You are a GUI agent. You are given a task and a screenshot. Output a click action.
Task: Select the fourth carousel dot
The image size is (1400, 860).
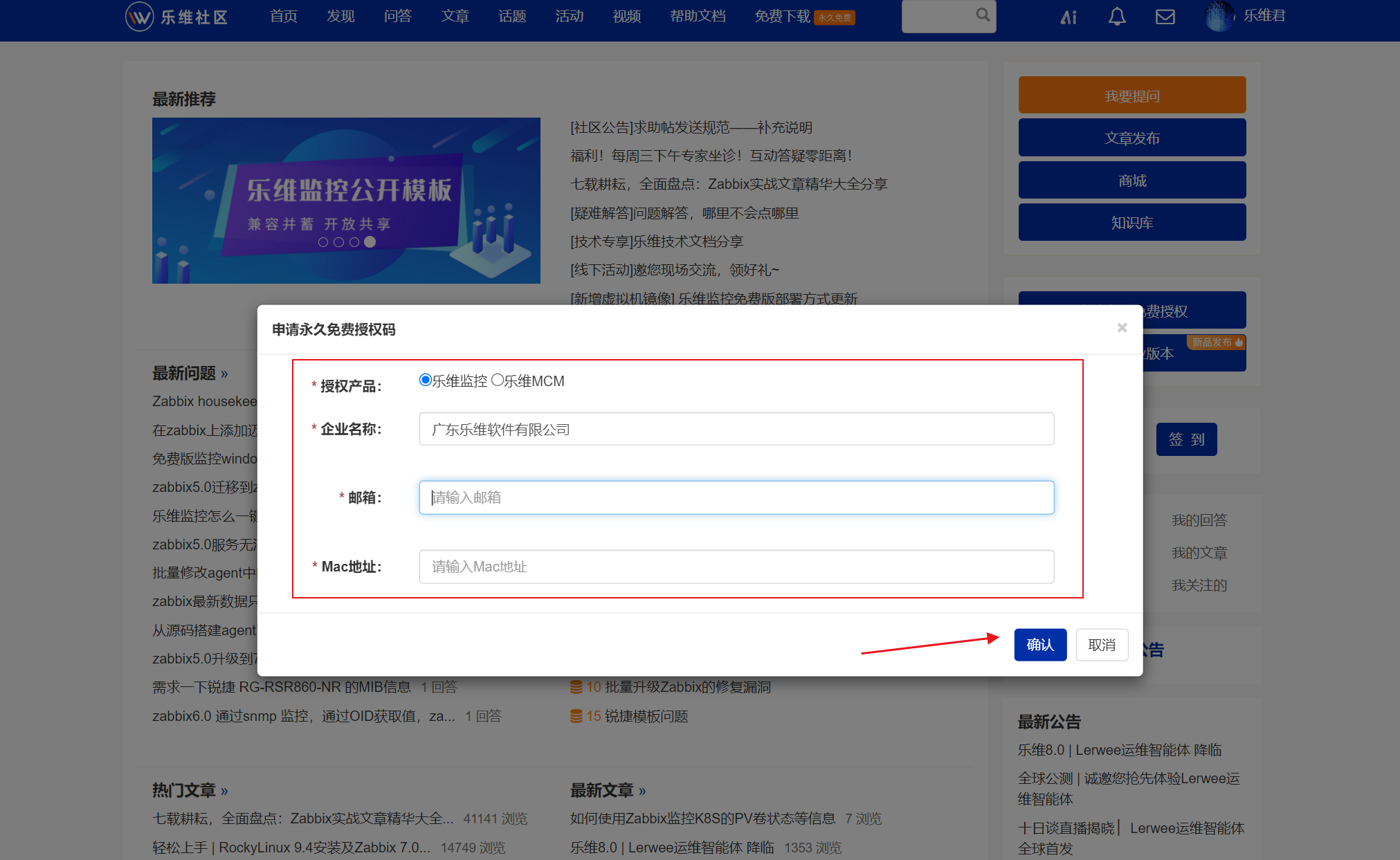pyautogui.click(x=370, y=242)
